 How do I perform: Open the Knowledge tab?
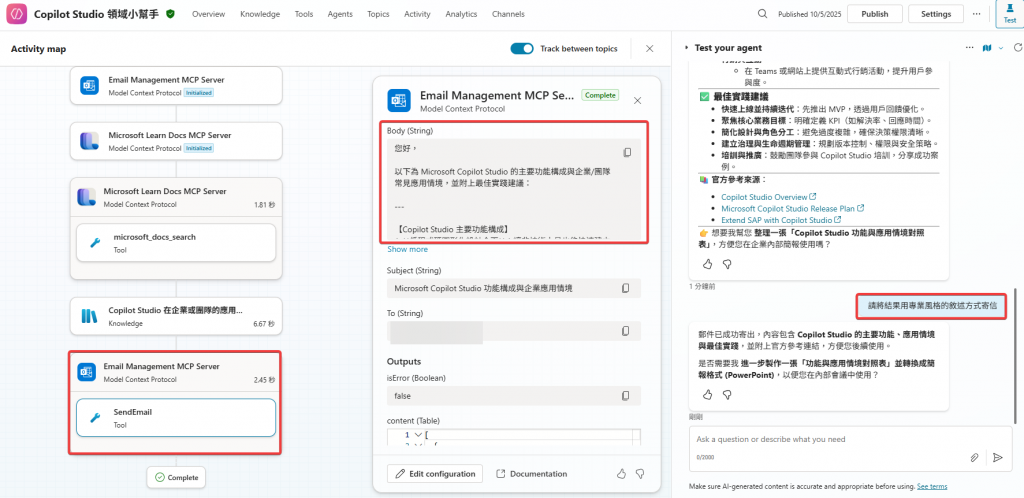click(260, 14)
